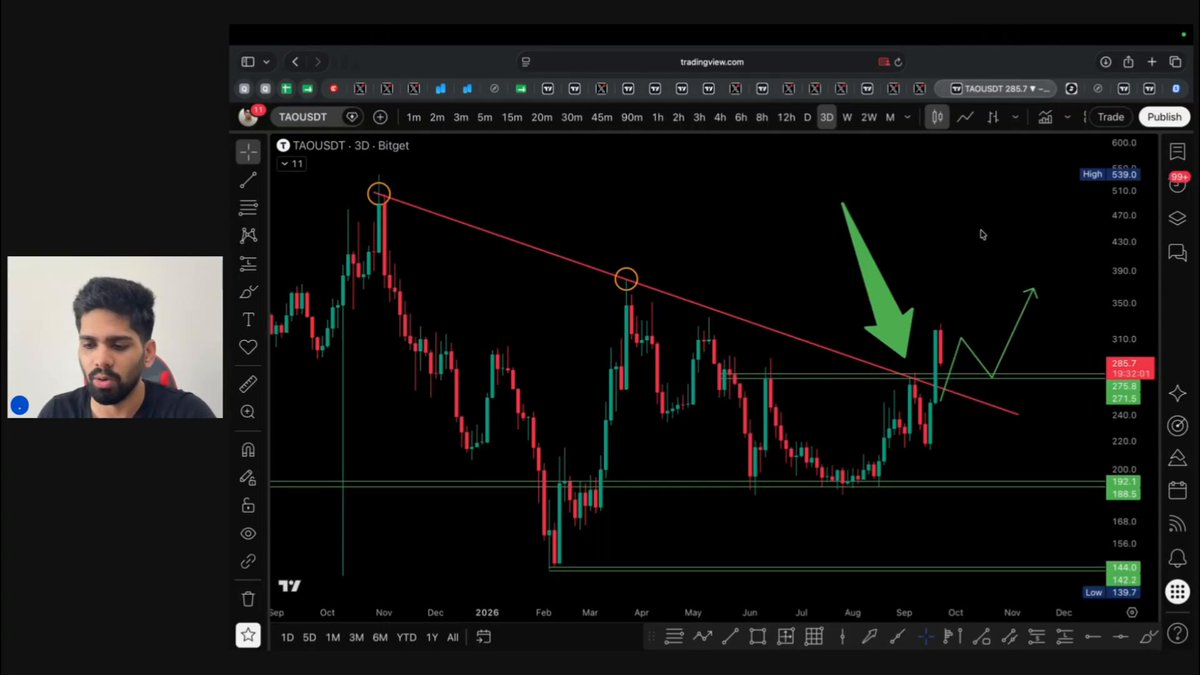
Task: Open the TAOUSDT symbol search
Action: [303, 117]
